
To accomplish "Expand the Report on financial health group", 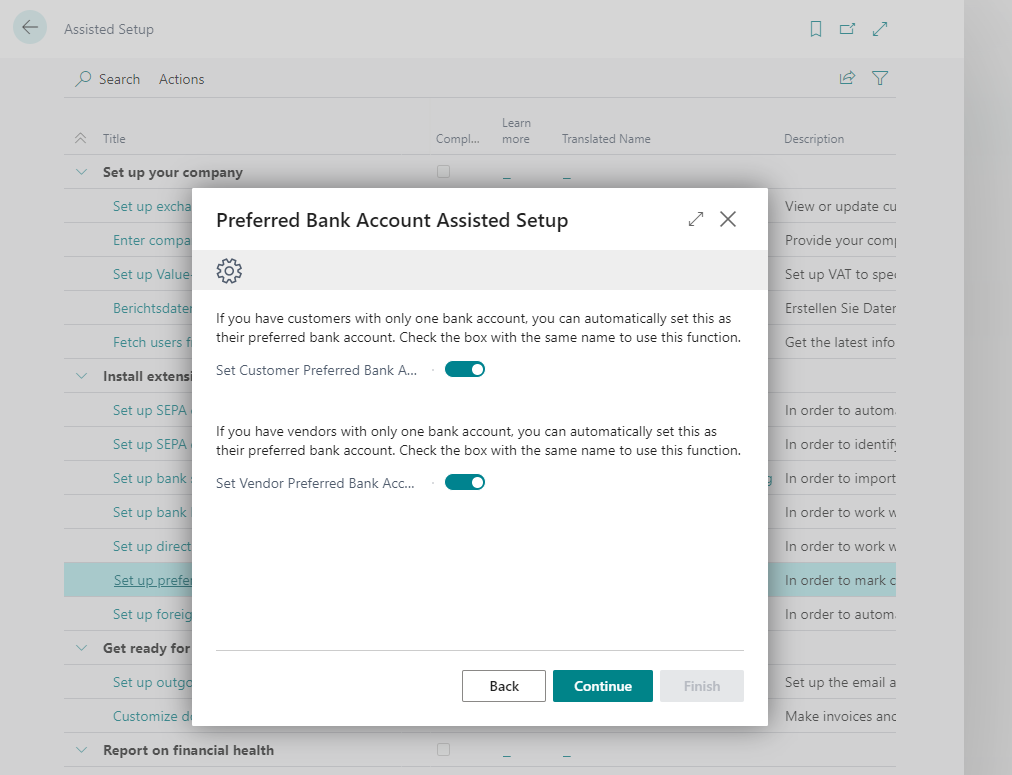I will coord(82,749).
